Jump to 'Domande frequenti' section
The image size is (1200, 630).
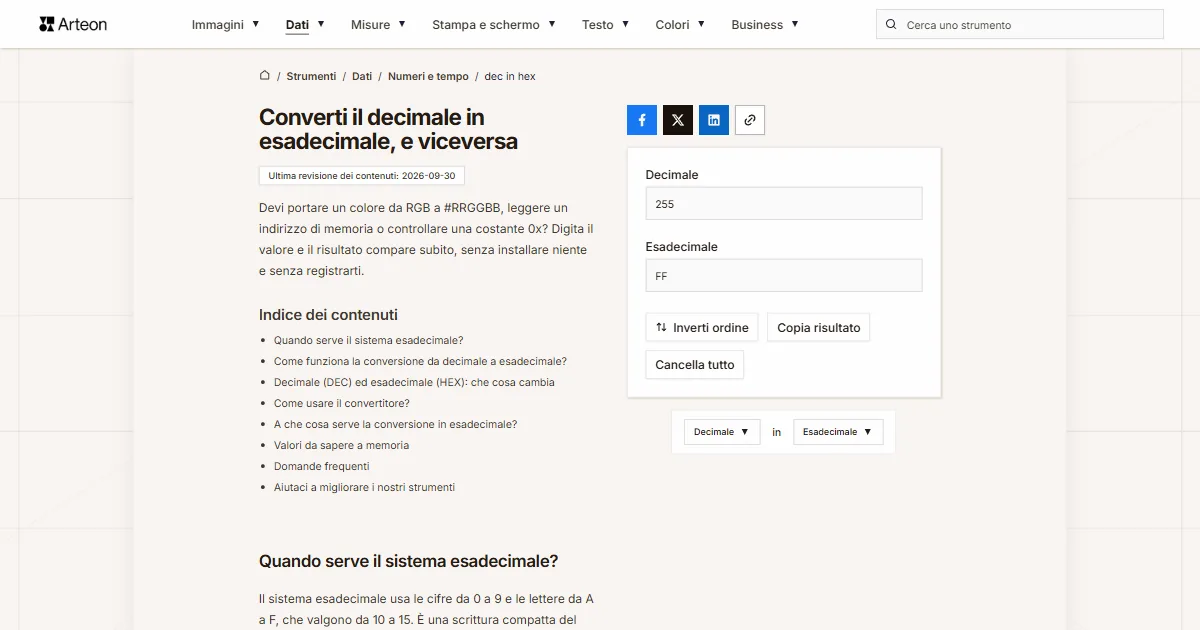click(322, 466)
